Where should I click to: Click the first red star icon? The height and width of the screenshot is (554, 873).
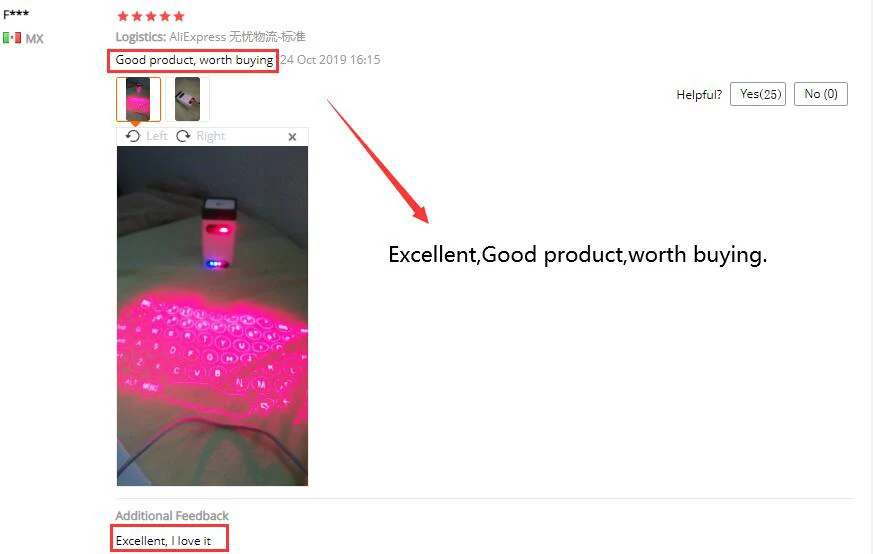coord(123,16)
